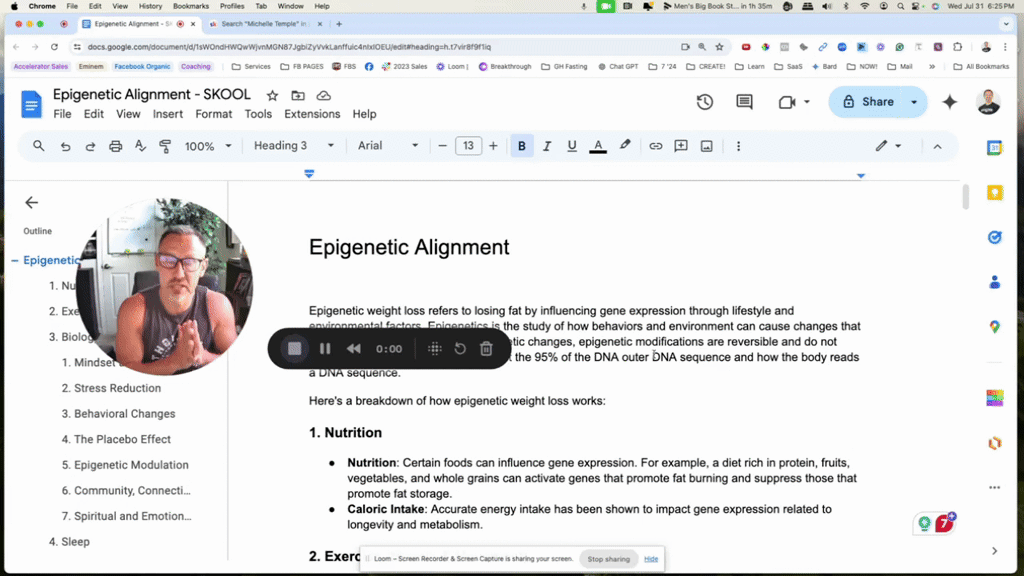Open Google Maps side panel icon

[x=994, y=327]
